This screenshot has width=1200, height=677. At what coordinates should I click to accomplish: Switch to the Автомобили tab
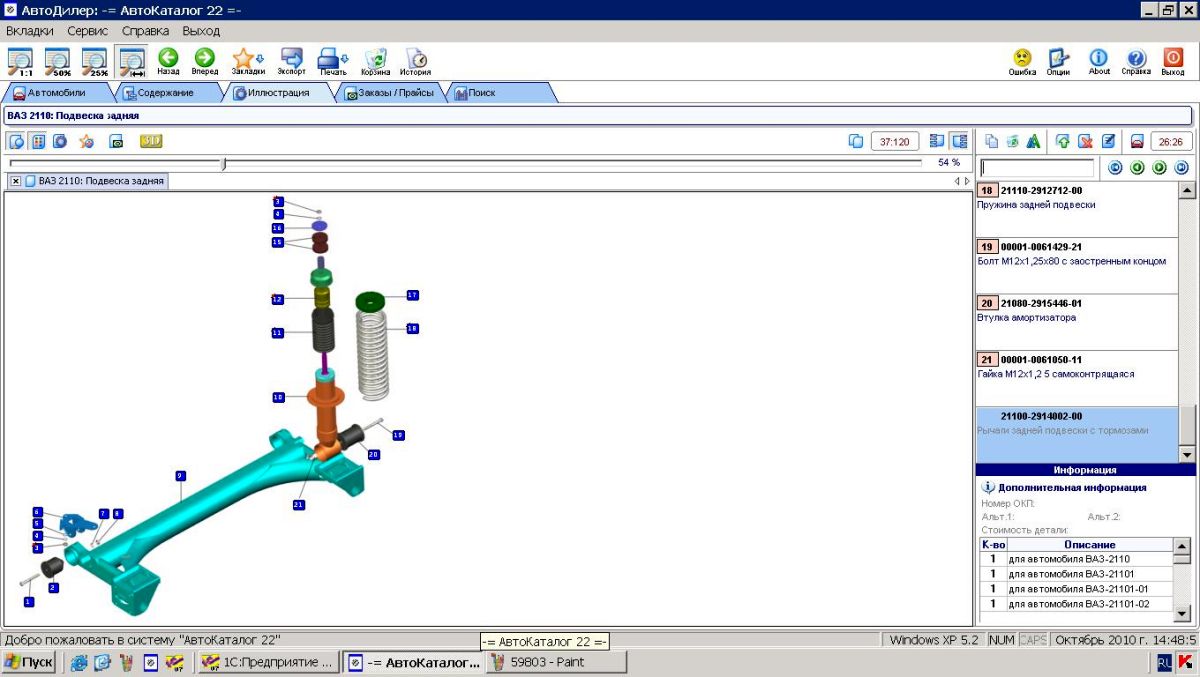pos(56,93)
